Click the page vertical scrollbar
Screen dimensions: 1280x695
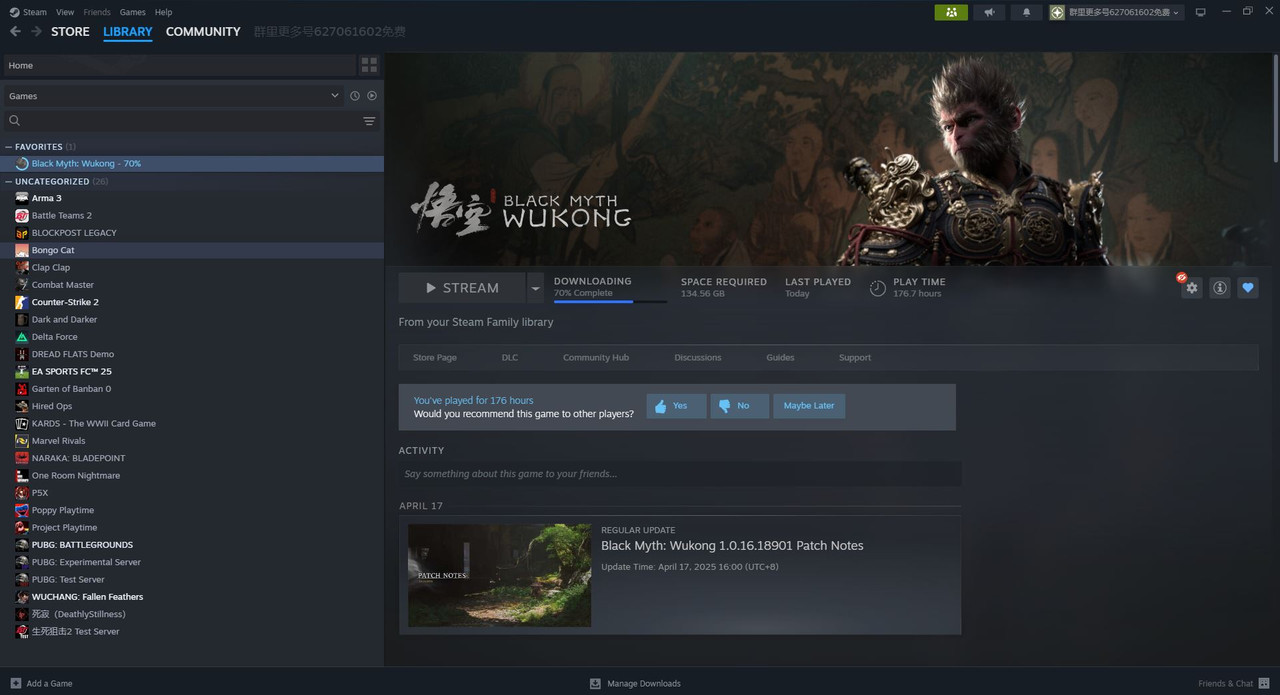(1276, 109)
